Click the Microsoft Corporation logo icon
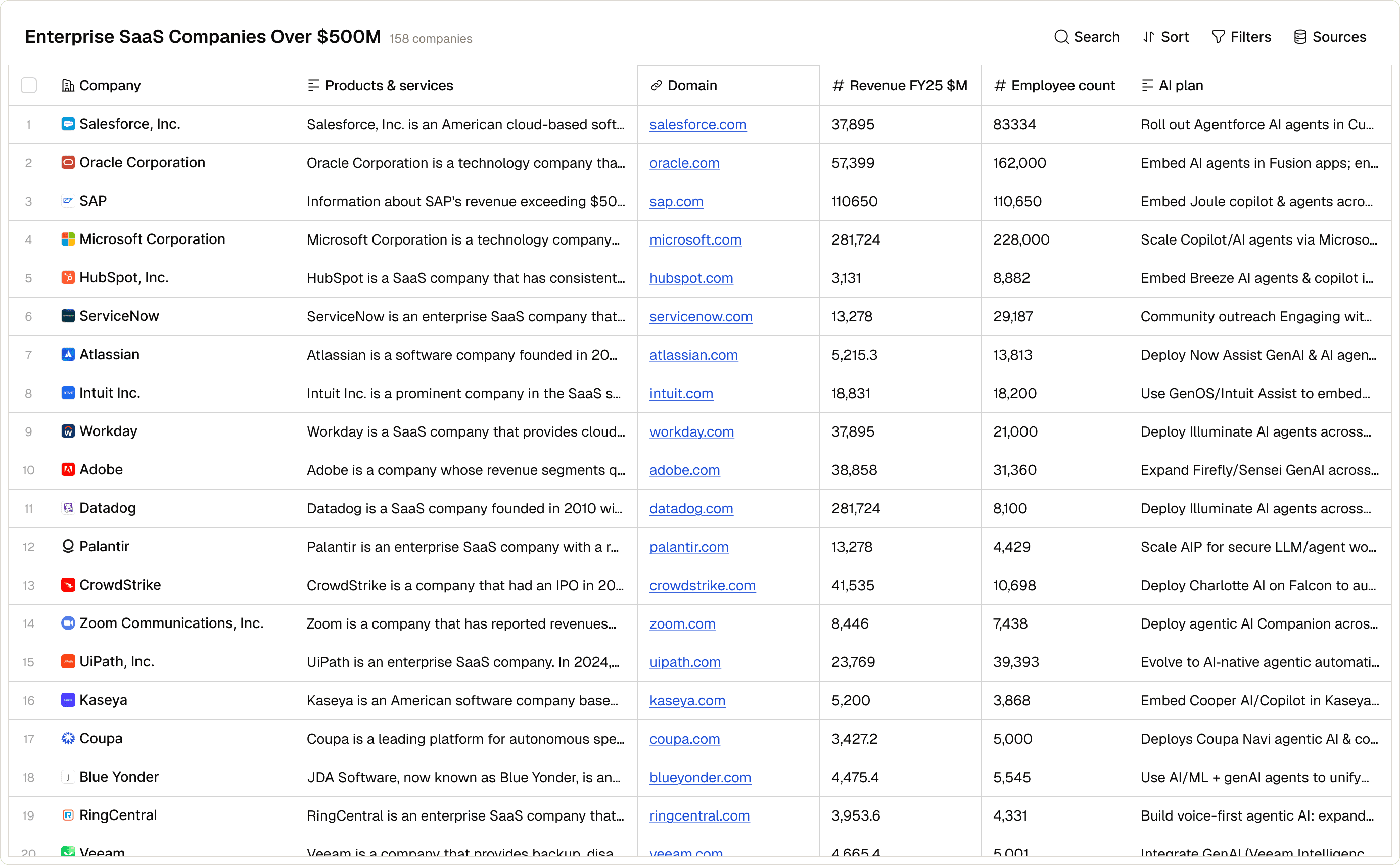The image size is (1400, 865). pyautogui.click(x=68, y=238)
